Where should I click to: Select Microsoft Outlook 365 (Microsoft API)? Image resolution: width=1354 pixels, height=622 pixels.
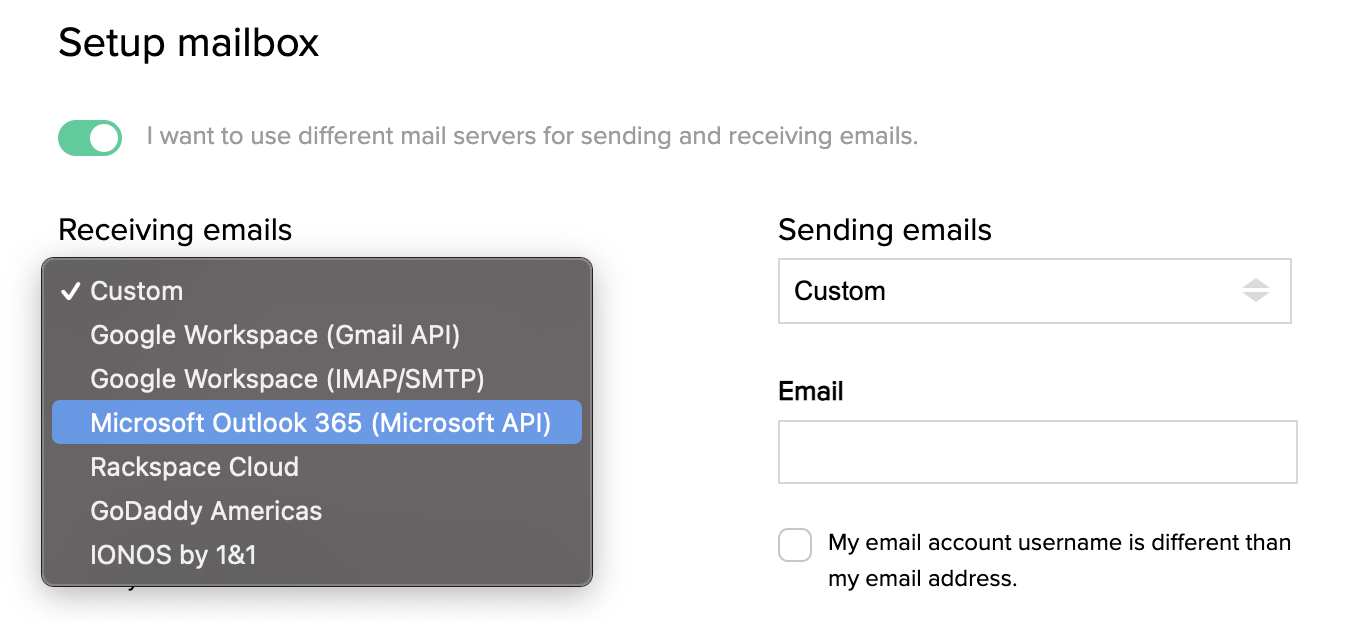[316, 423]
